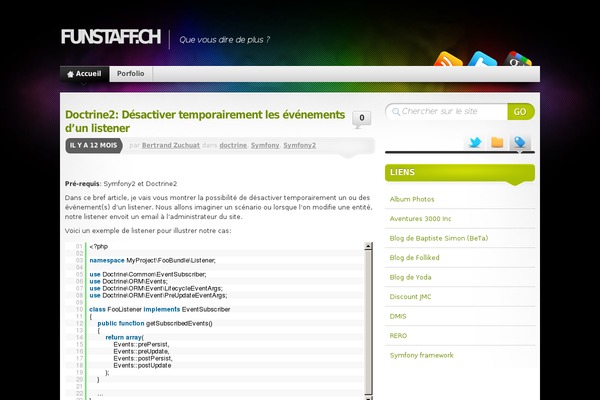View author Bertrand Zuchuat's posts

coord(171,145)
